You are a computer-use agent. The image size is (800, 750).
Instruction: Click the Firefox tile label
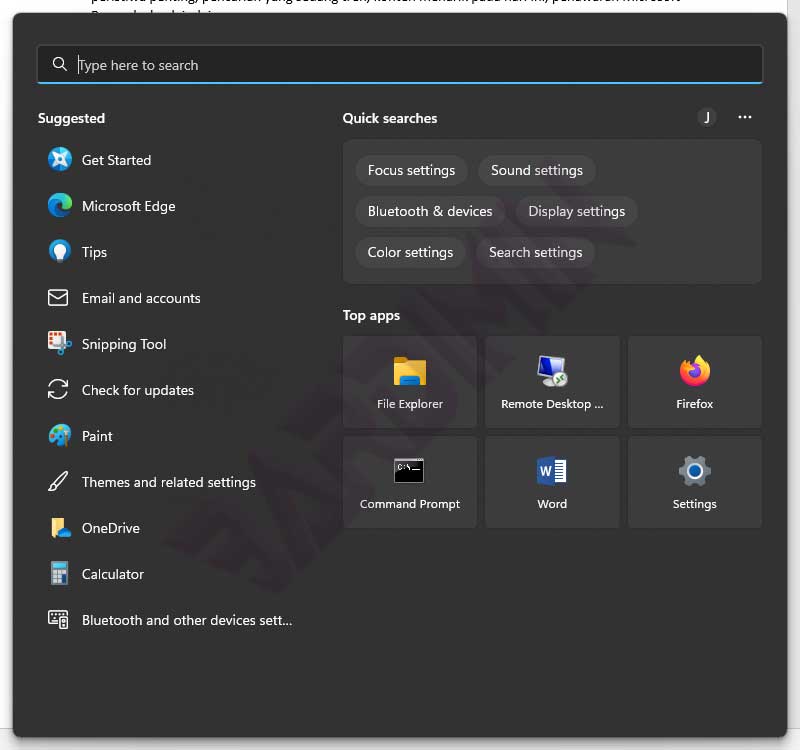pyautogui.click(x=694, y=404)
